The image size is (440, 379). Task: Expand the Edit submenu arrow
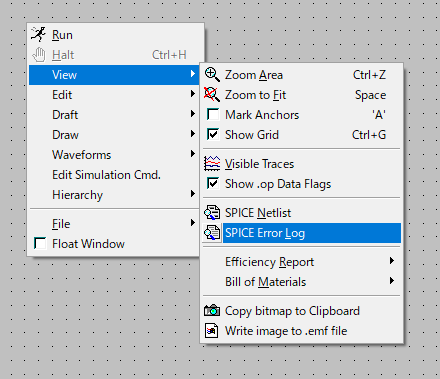coord(193,94)
